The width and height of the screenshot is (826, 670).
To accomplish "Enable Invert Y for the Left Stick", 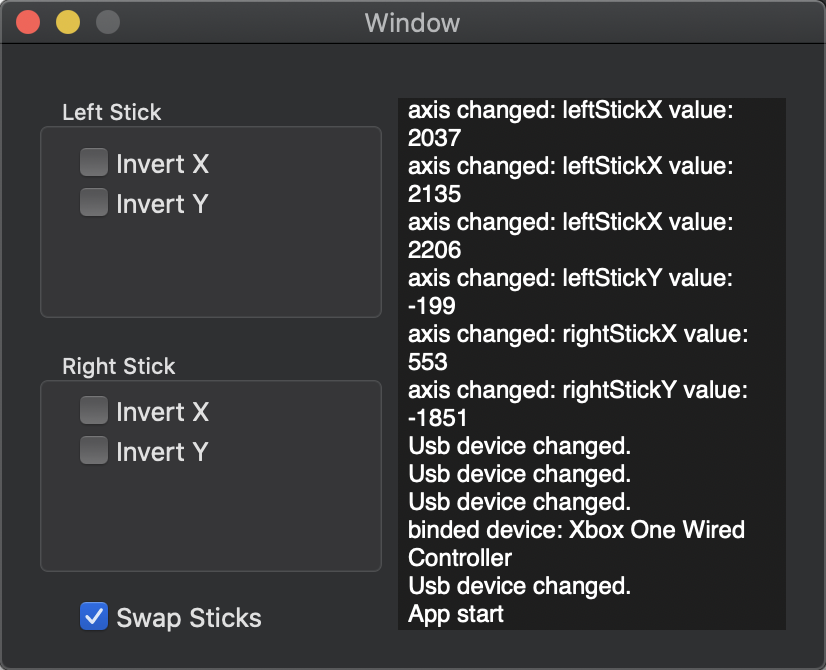I will click(93, 203).
